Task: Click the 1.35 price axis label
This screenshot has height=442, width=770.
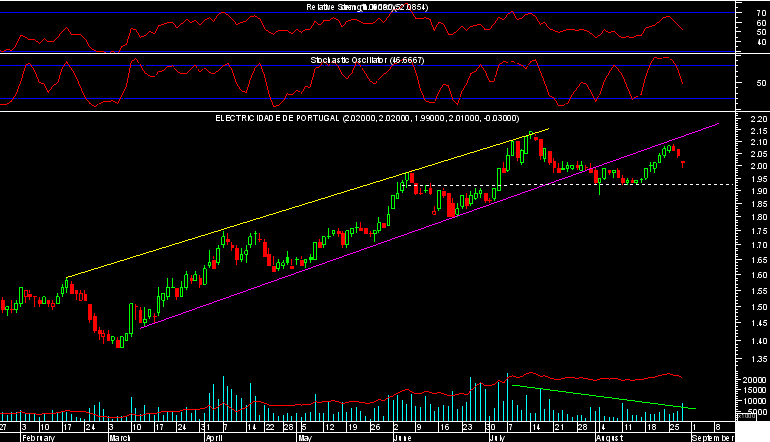Action: pyautogui.click(x=759, y=359)
